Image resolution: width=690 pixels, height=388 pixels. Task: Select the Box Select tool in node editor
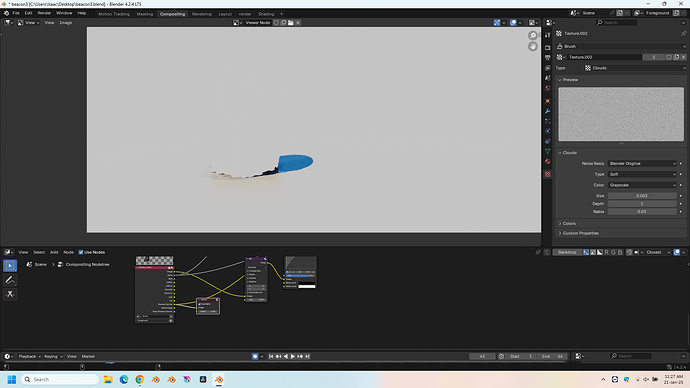tap(10, 265)
